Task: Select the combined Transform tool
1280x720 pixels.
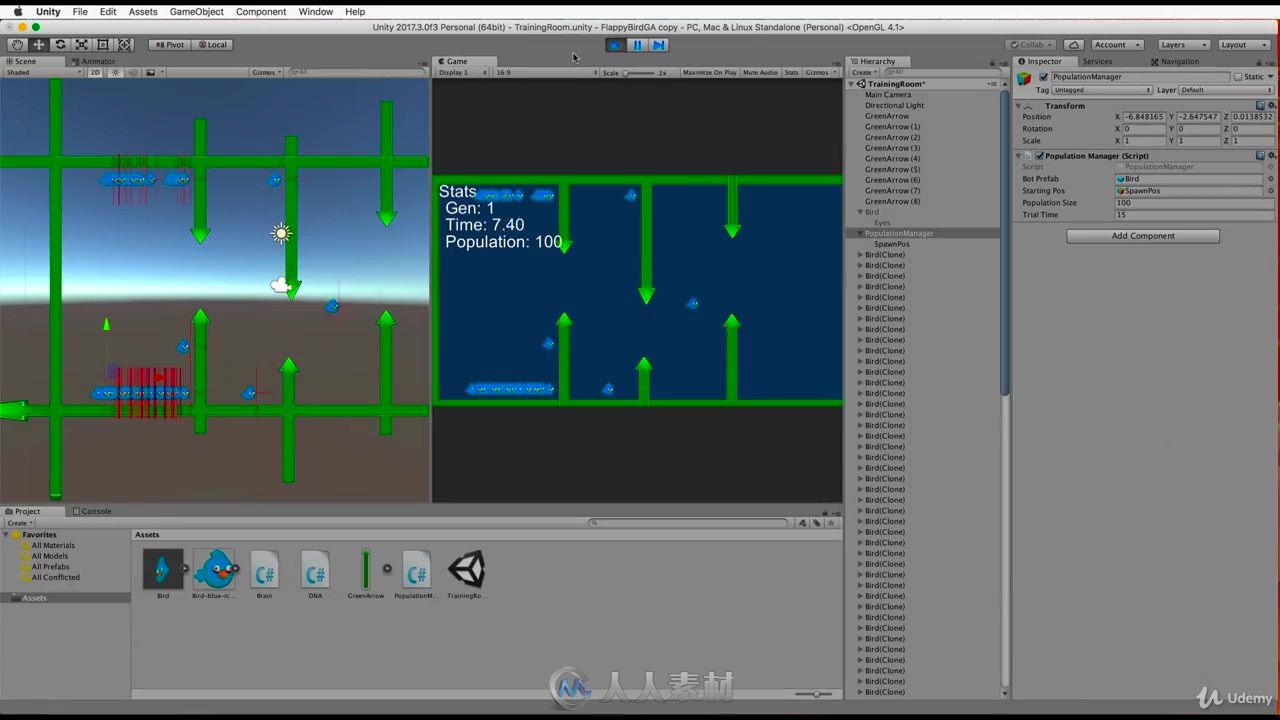Action: [x=125, y=45]
